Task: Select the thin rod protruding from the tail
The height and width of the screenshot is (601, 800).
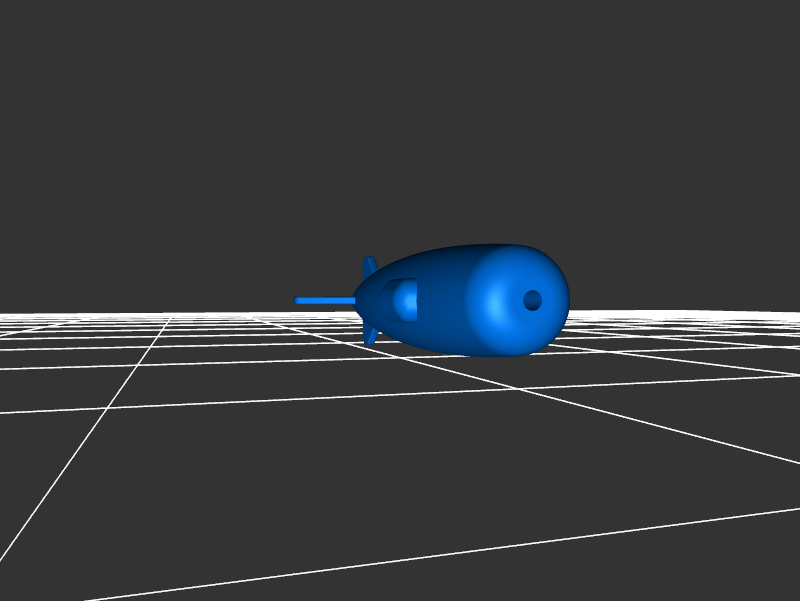Action: pos(327,300)
